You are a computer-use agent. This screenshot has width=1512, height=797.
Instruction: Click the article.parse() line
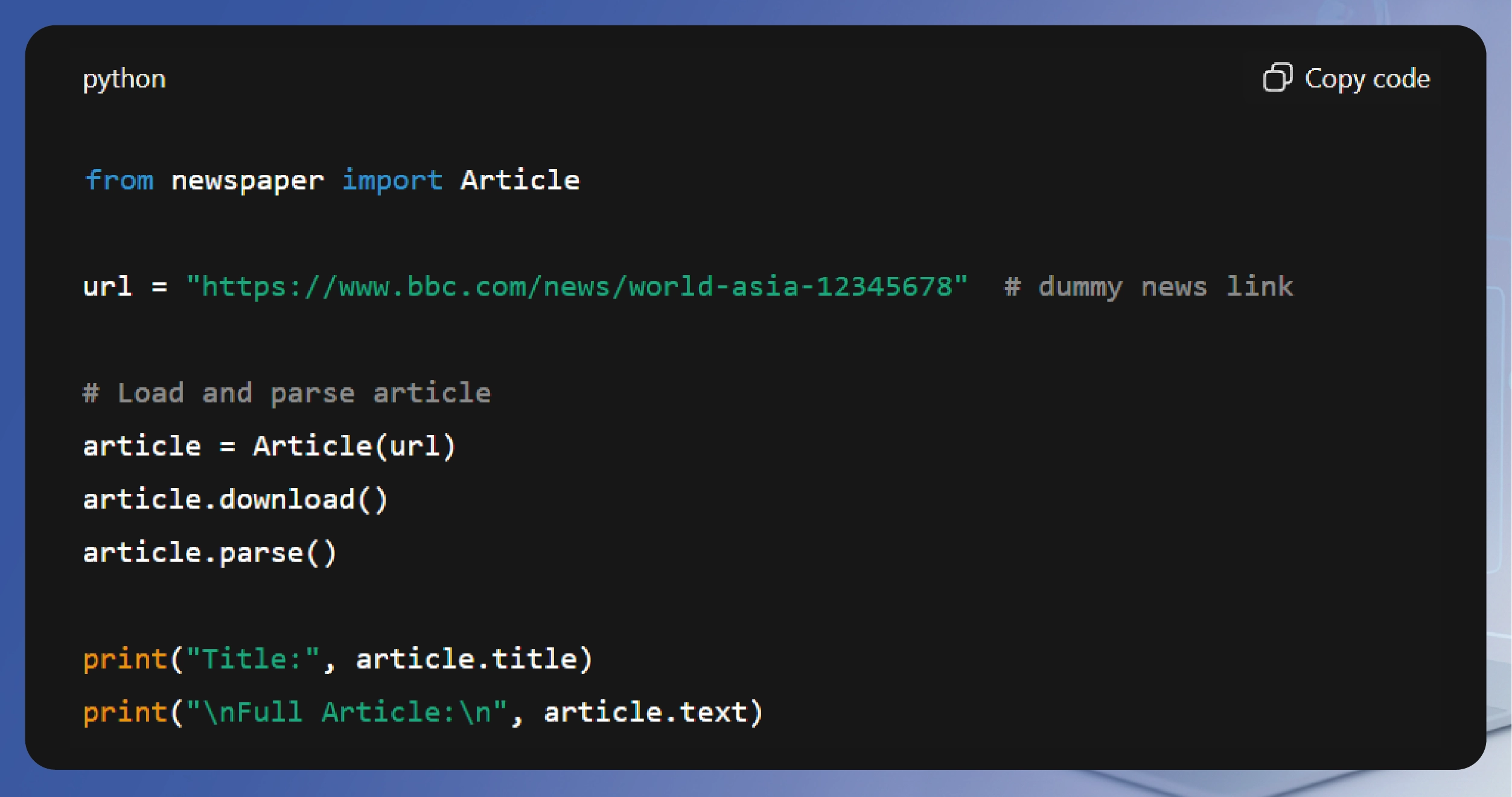point(209,553)
